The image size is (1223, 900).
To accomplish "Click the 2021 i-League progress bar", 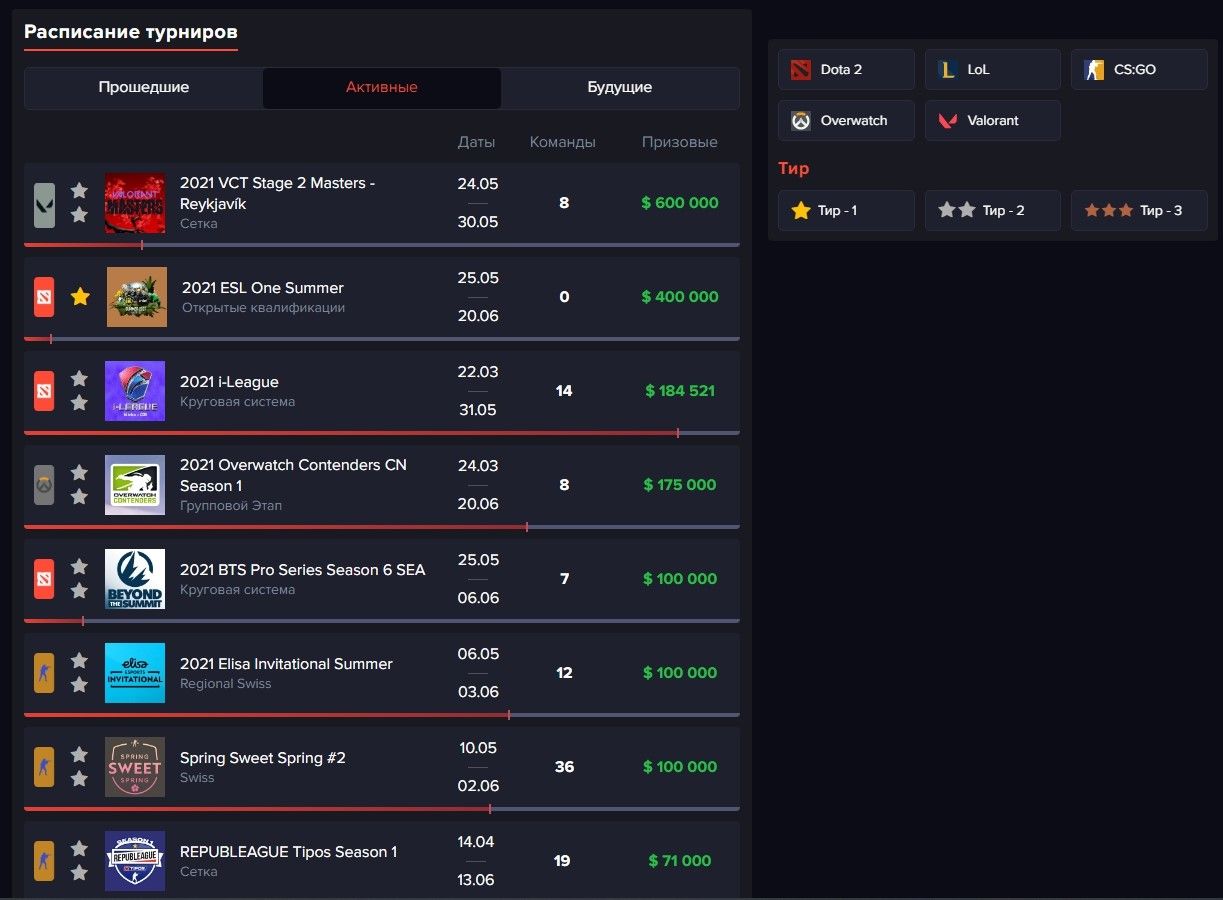I will pos(381,433).
